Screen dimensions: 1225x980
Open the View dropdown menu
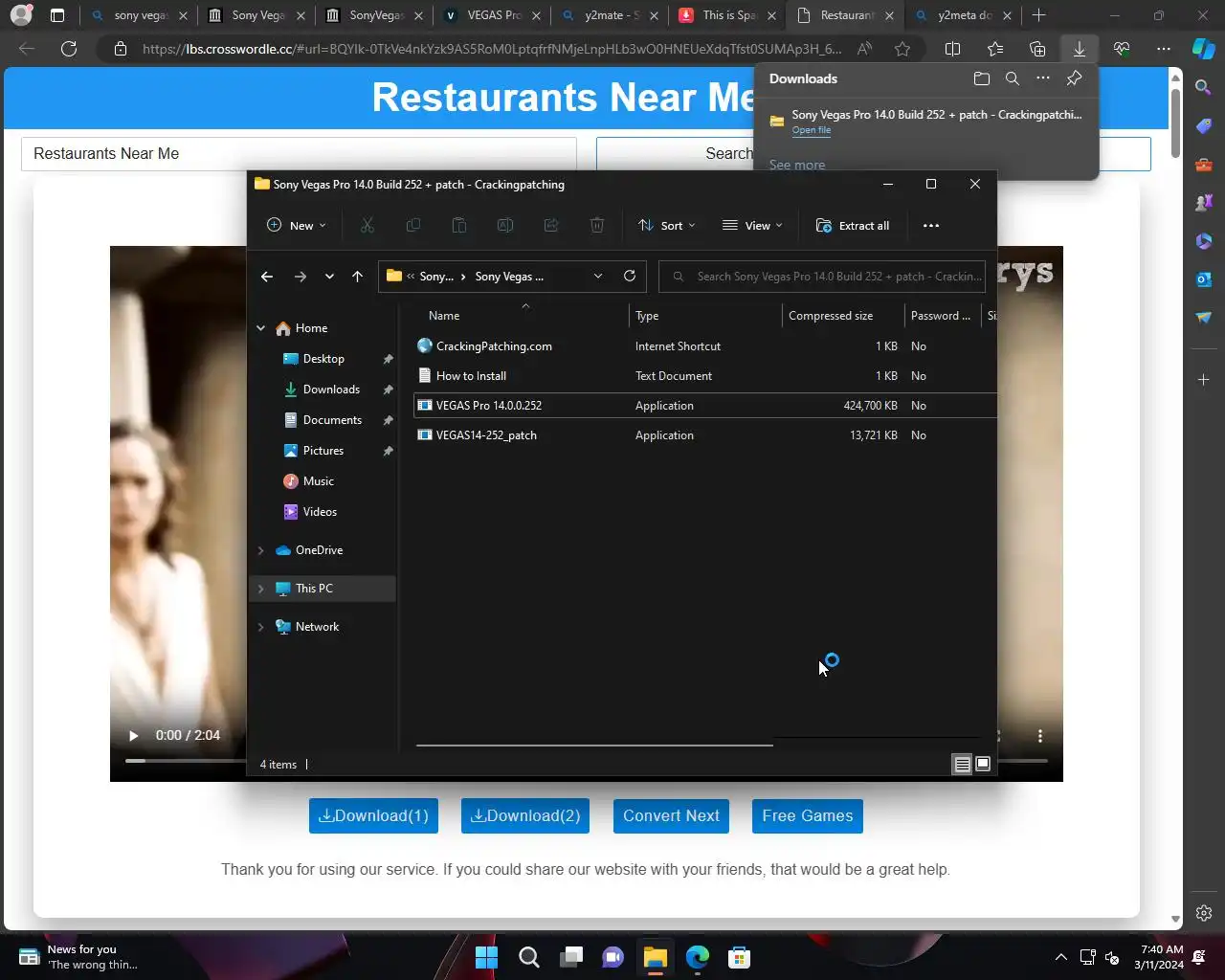pos(752,226)
